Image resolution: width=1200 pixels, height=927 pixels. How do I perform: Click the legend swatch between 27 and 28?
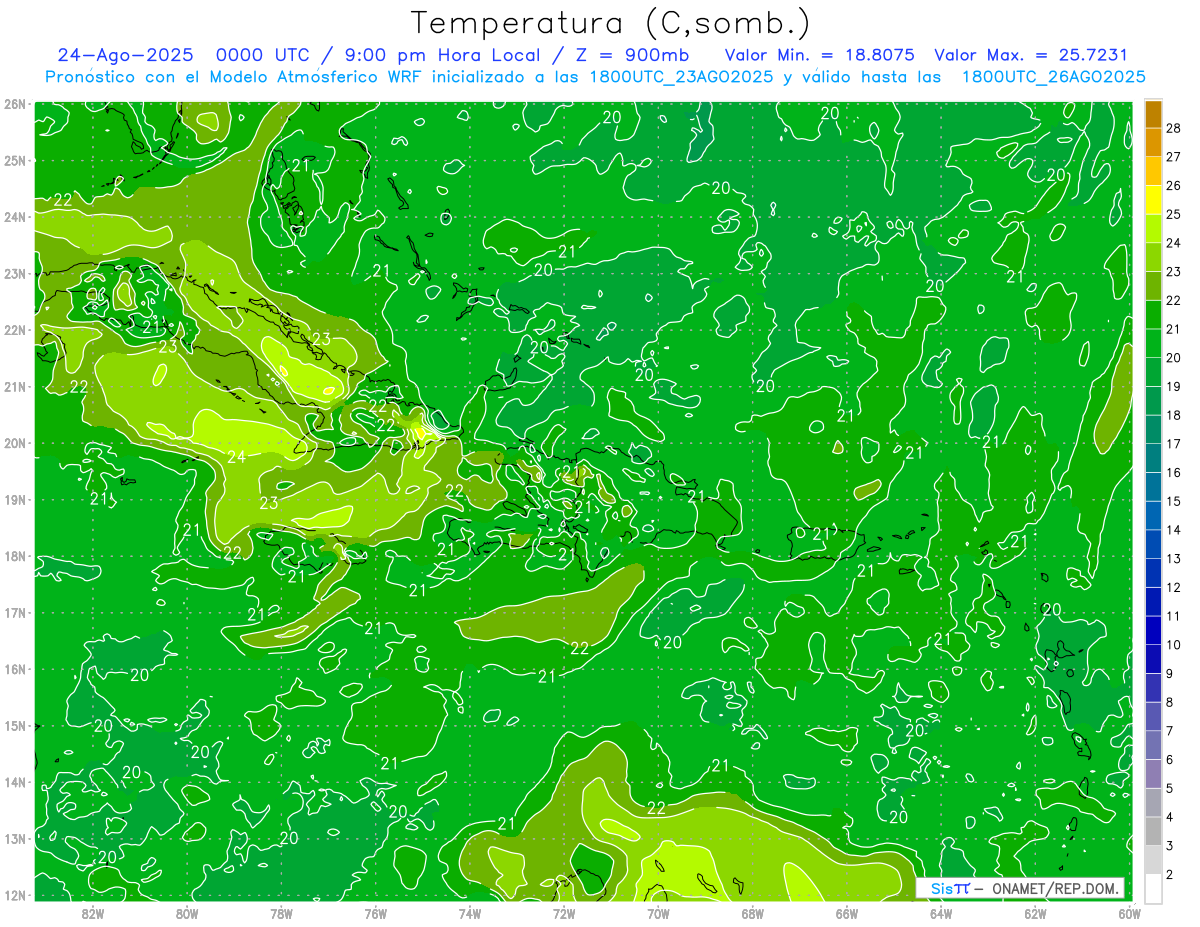point(1153,141)
